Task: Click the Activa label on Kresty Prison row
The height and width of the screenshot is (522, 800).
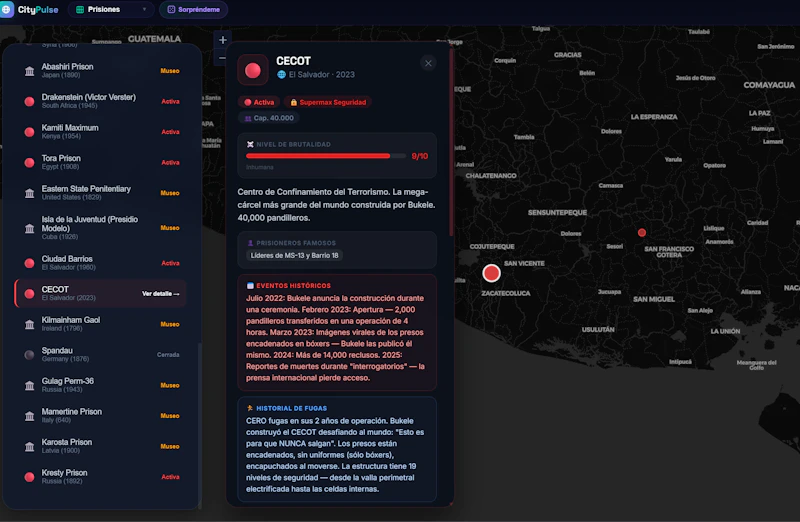Action: pos(170,477)
